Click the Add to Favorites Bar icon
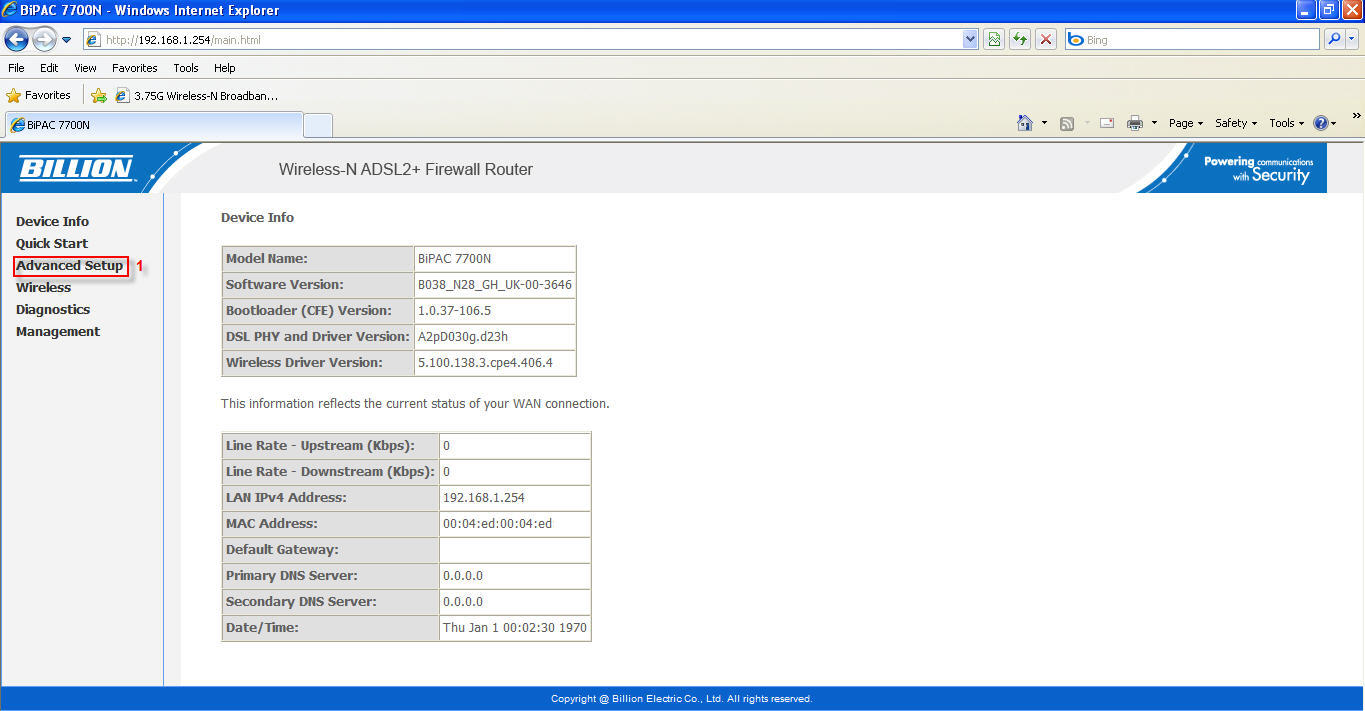Viewport: 1365px width, 711px height. tap(99, 96)
